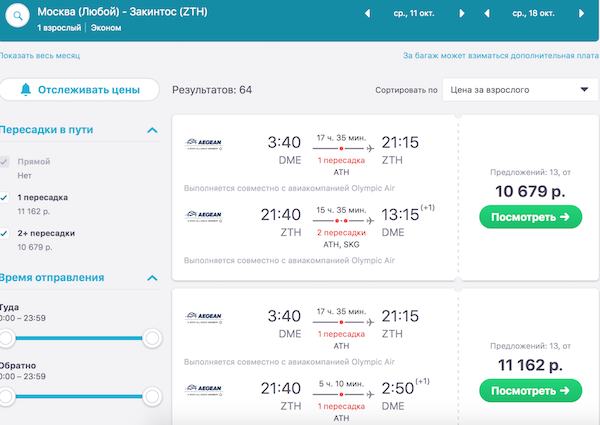
Task: Click "Посмотреть" for the 10 679 р. offer
Action: pyautogui.click(x=529, y=216)
